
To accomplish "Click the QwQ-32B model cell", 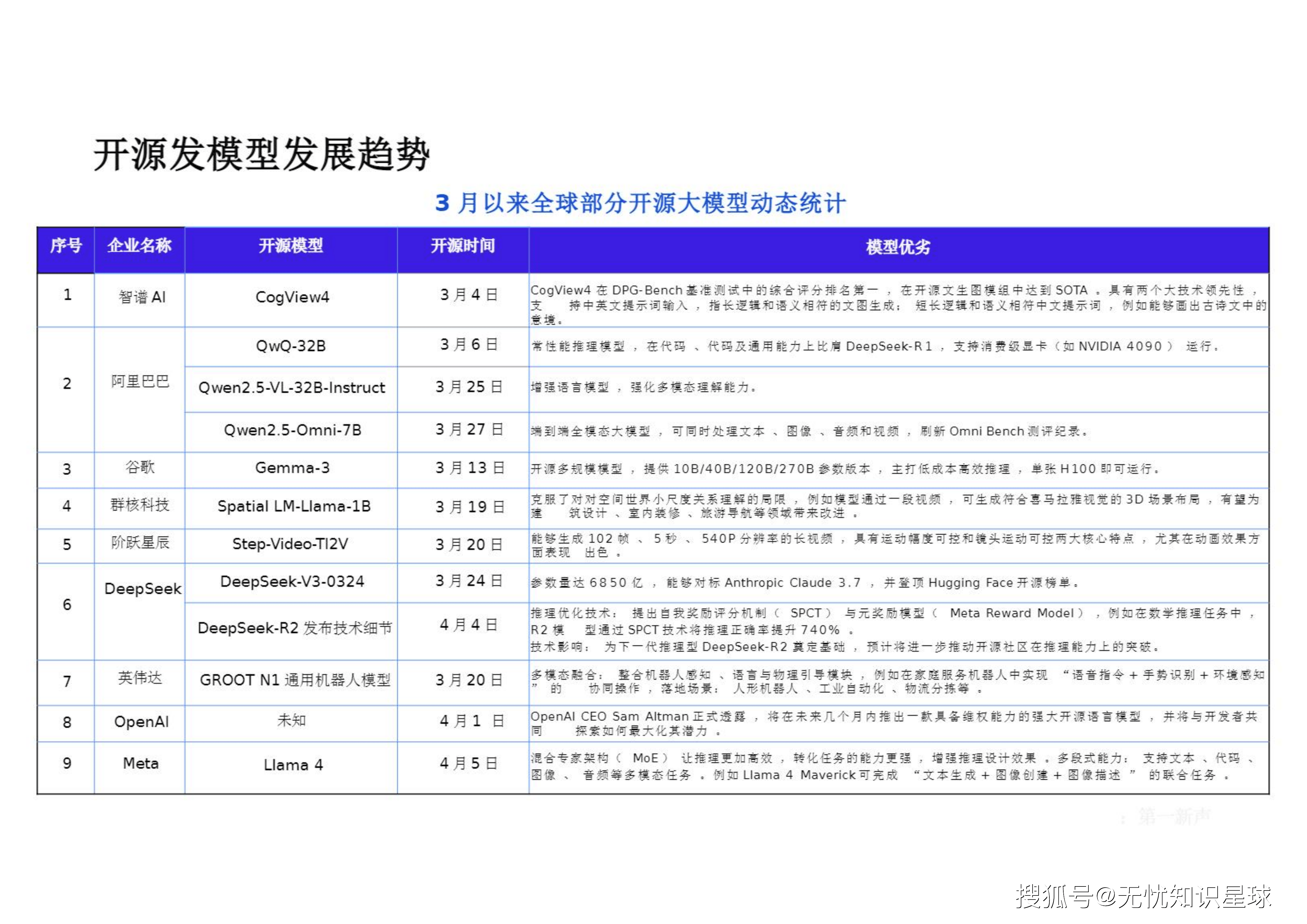I will (x=291, y=346).
